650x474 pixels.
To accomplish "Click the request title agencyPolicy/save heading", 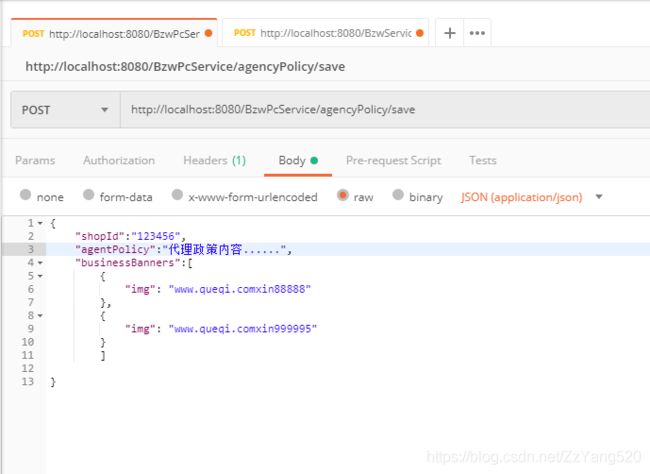I will (185, 67).
